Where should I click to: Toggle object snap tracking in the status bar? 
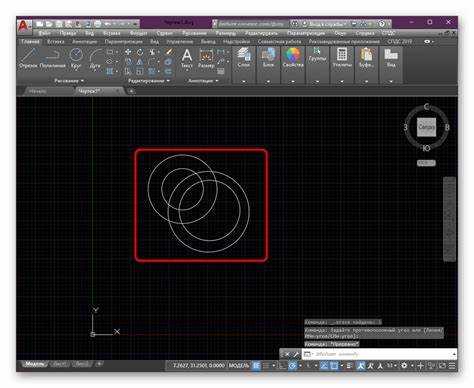click(x=324, y=366)
